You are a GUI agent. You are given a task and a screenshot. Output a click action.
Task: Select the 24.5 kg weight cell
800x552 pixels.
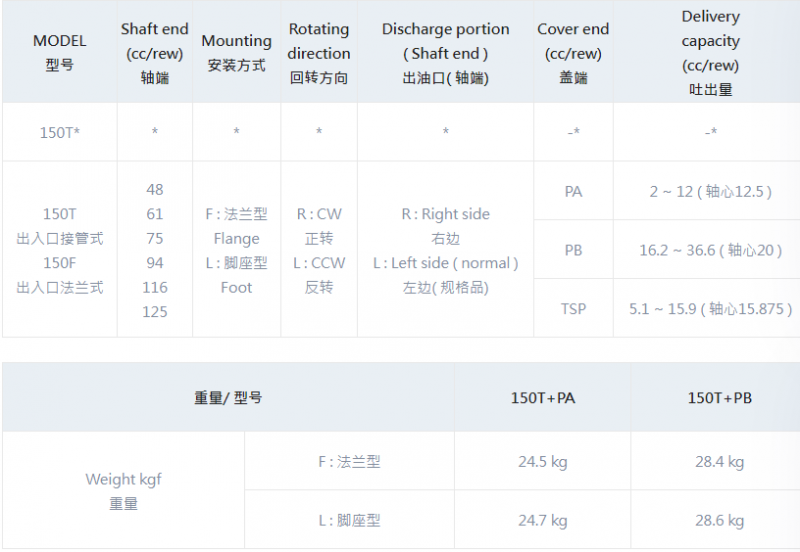click(x=543, y=462)
